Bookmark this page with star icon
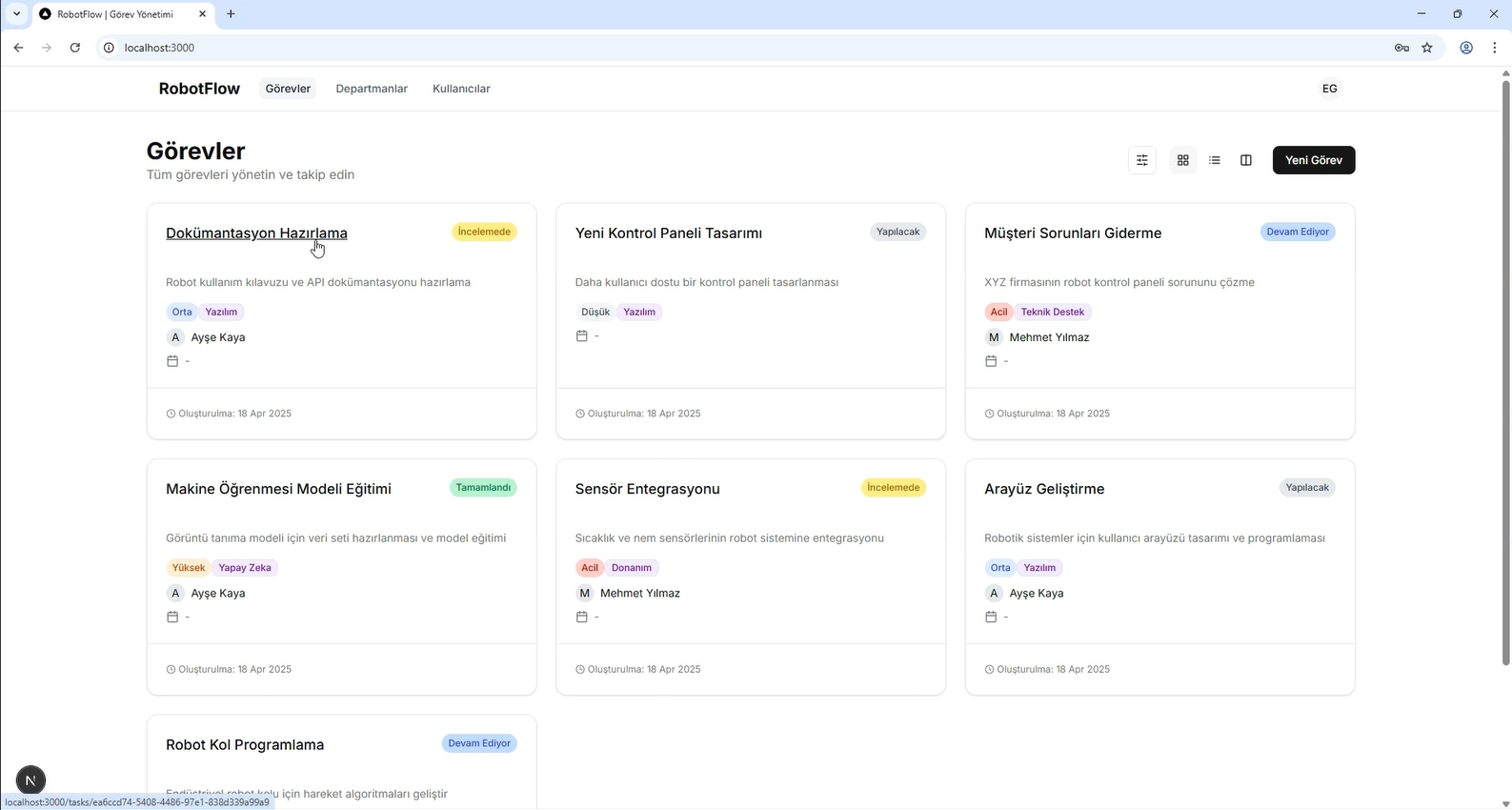The width and height of the screenshot is (1512, 810). [x=1426, y=48]
